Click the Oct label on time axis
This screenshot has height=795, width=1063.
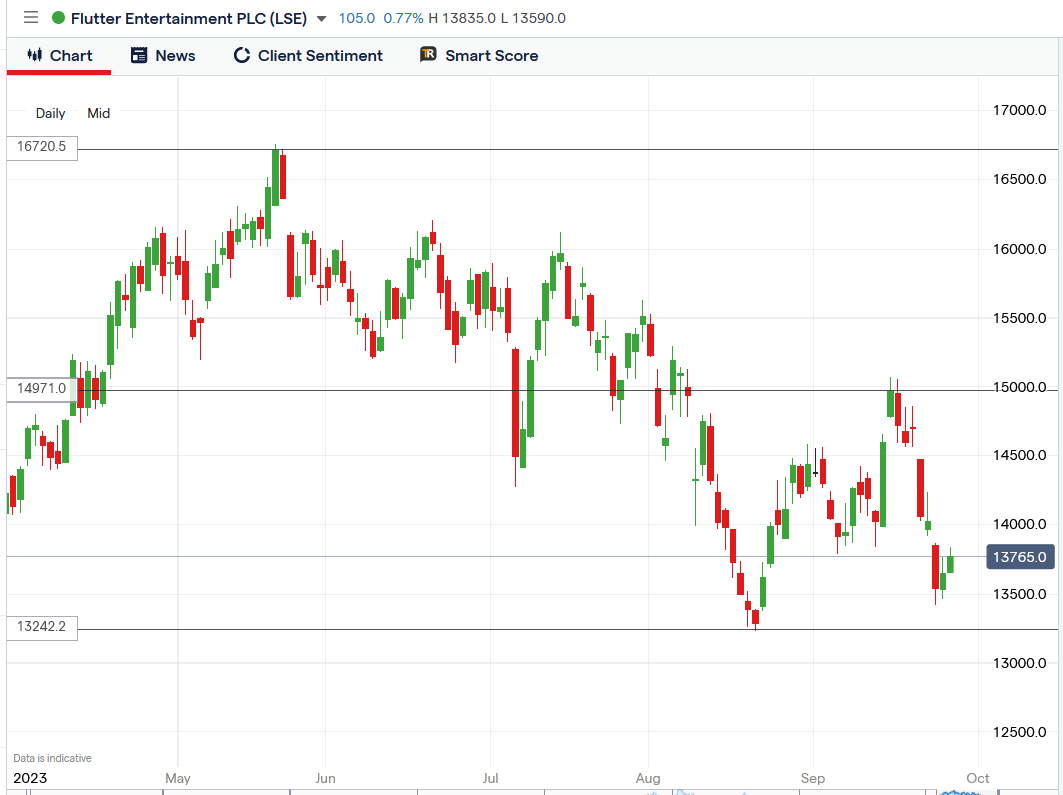[x=978, y=778]
